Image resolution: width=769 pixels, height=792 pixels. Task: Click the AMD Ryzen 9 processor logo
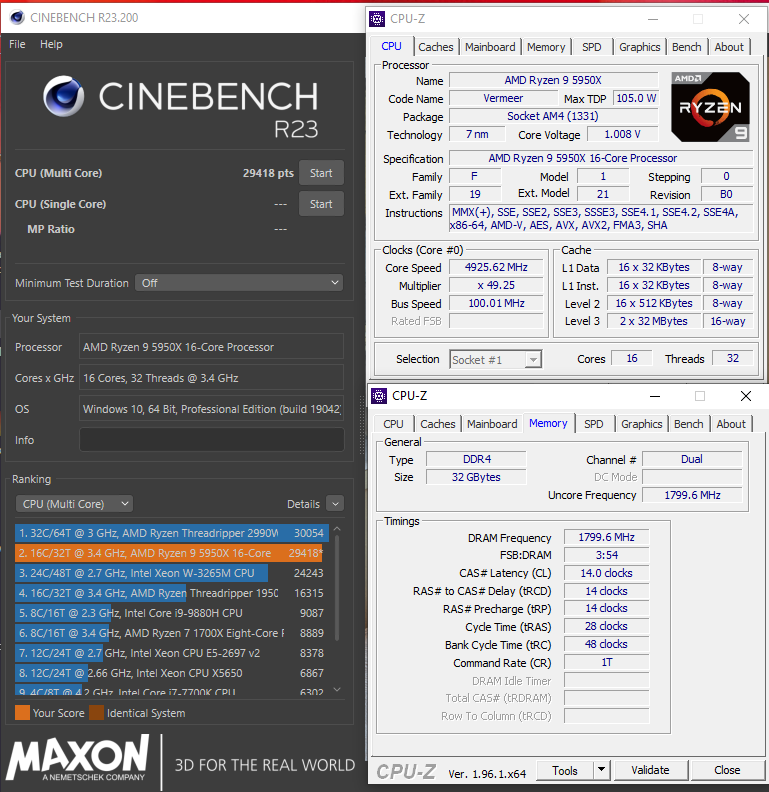(x=710, y=107)
